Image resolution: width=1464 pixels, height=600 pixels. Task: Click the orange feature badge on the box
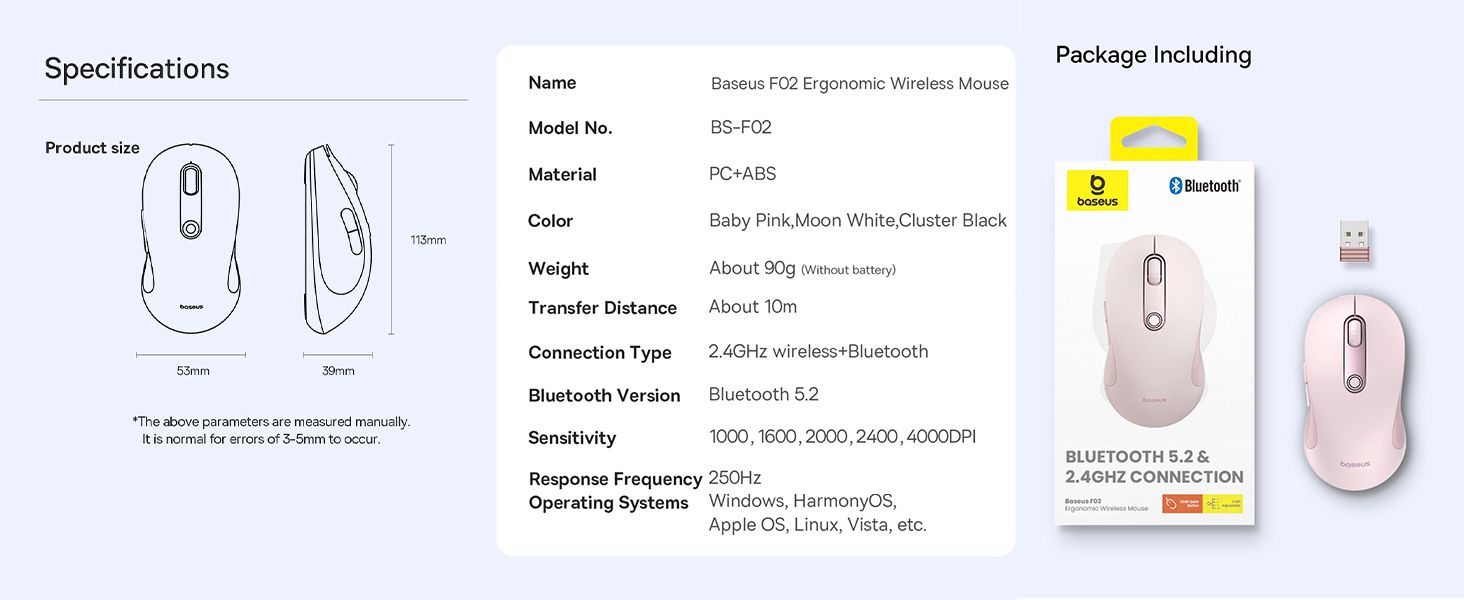click(x=1182, y=504)
